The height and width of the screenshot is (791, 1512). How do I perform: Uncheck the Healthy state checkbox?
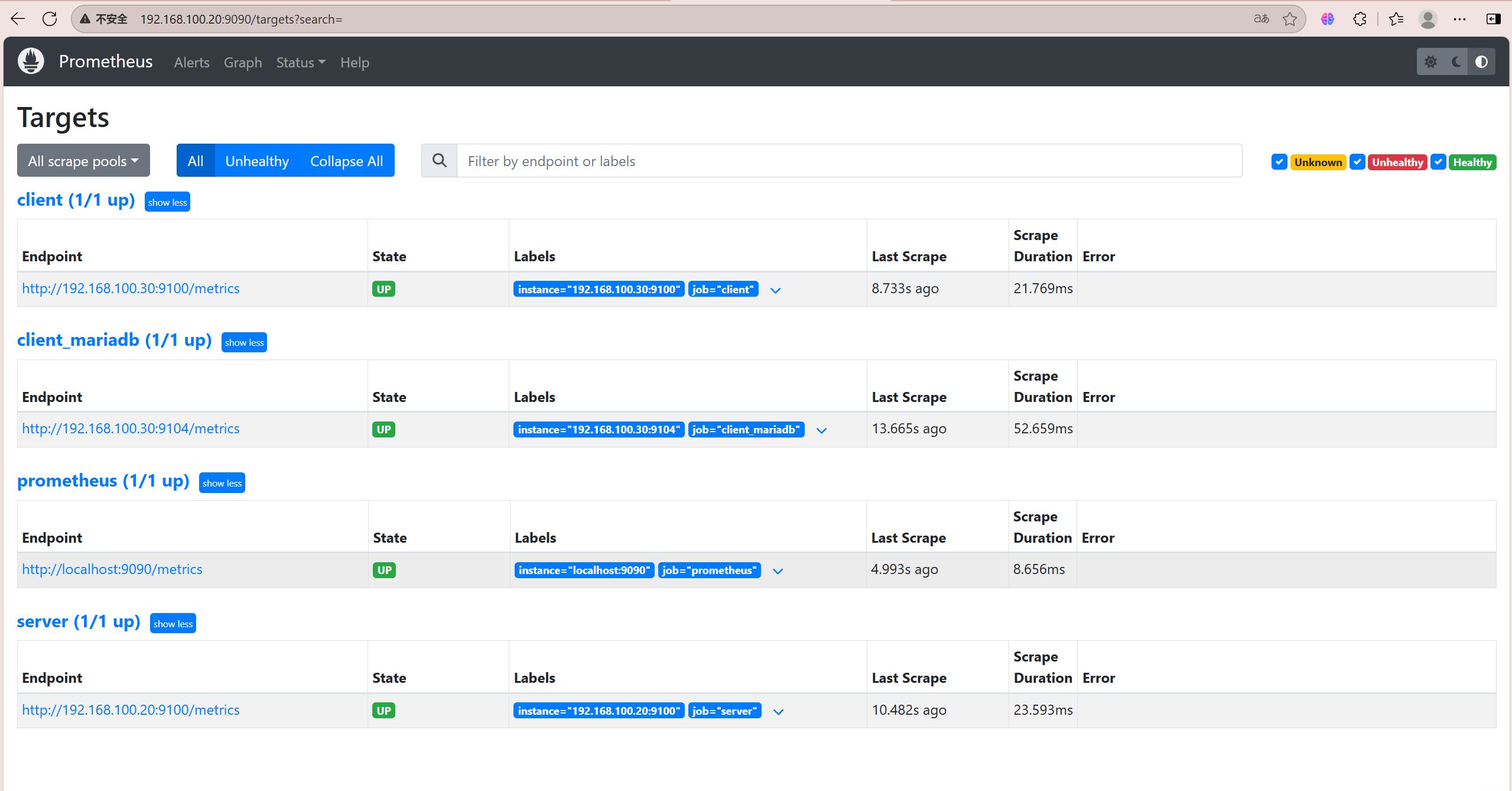pos(1439,162)
